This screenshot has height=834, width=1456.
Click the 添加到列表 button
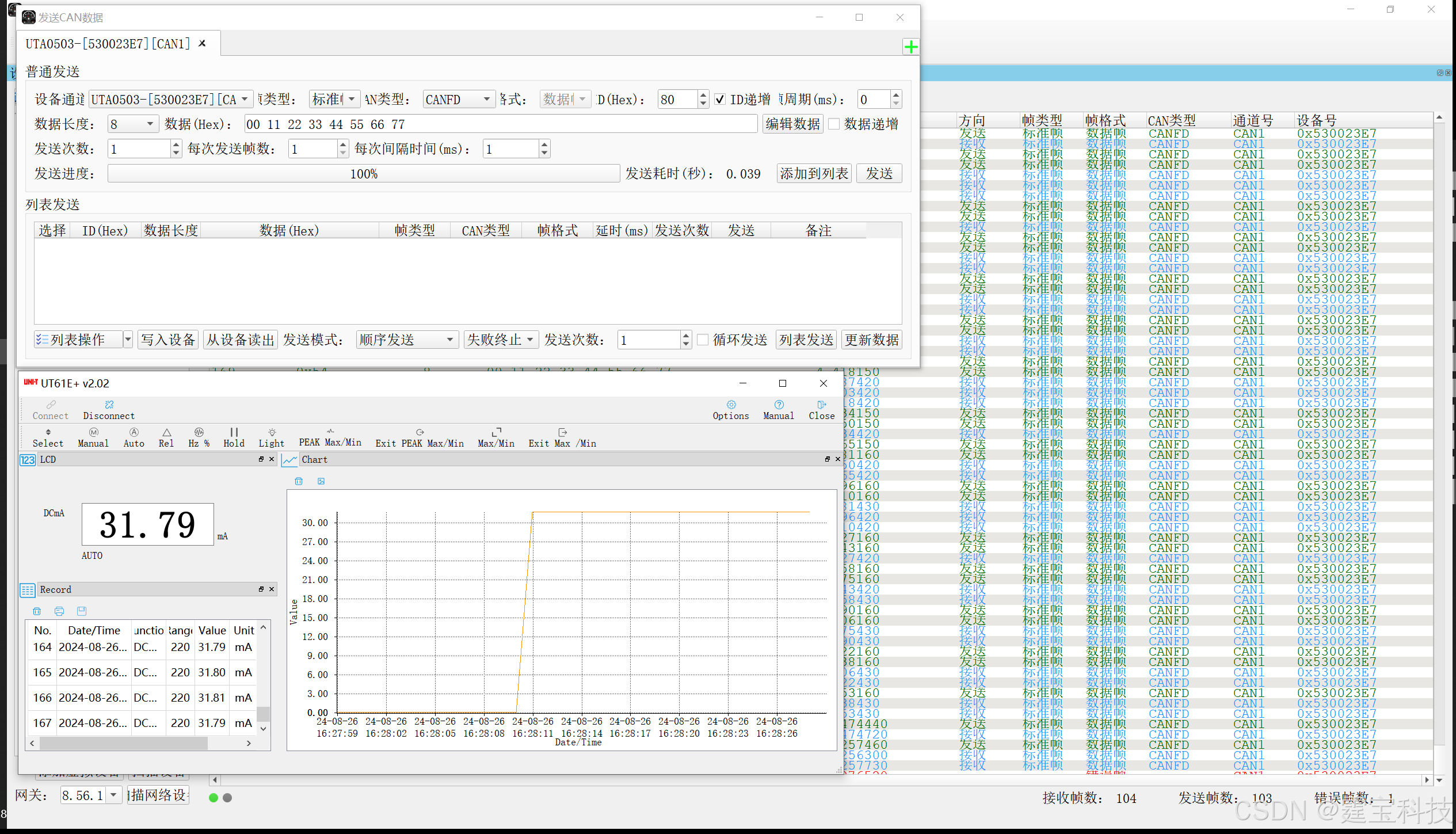click(x=814, y=174)
